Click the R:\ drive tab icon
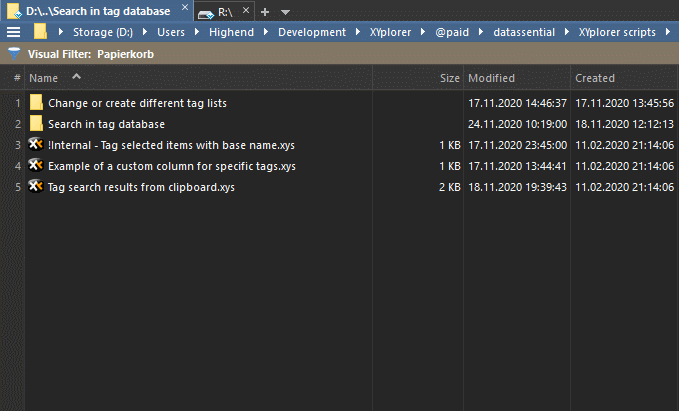 tap(205, 11)
